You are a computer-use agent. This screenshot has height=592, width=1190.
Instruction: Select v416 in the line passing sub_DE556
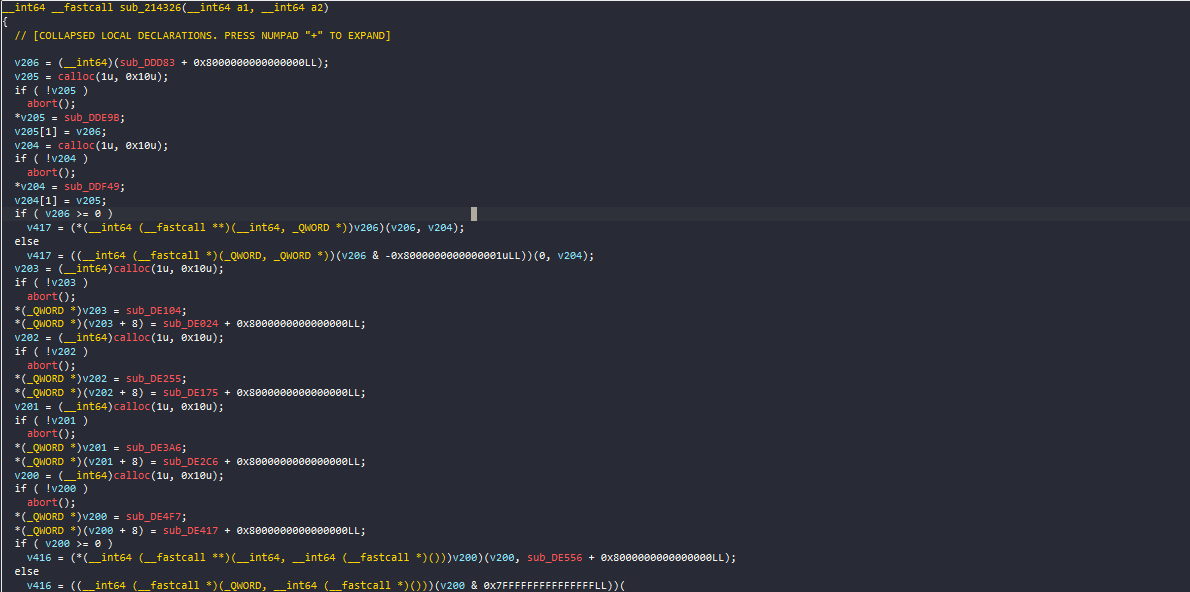39,558
